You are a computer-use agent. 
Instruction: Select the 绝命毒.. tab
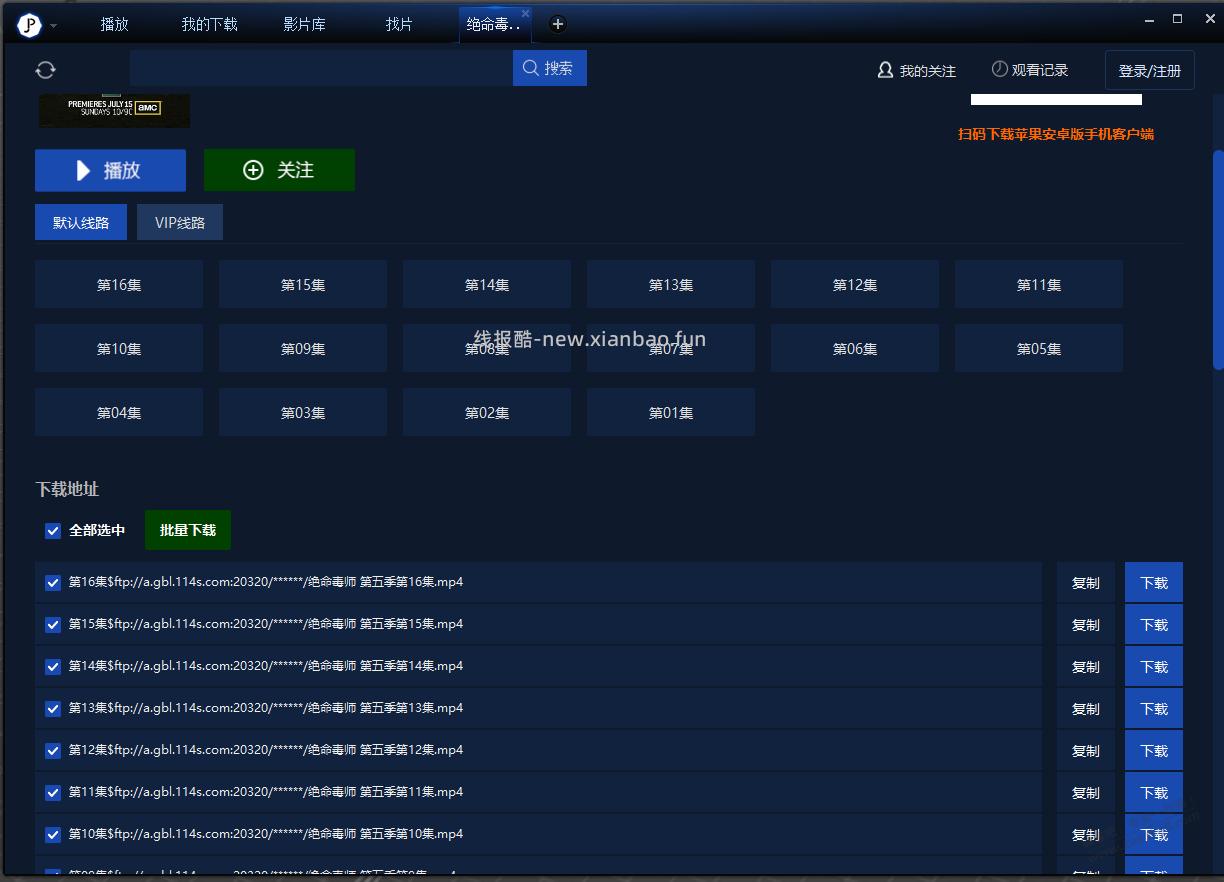(493, 24)
